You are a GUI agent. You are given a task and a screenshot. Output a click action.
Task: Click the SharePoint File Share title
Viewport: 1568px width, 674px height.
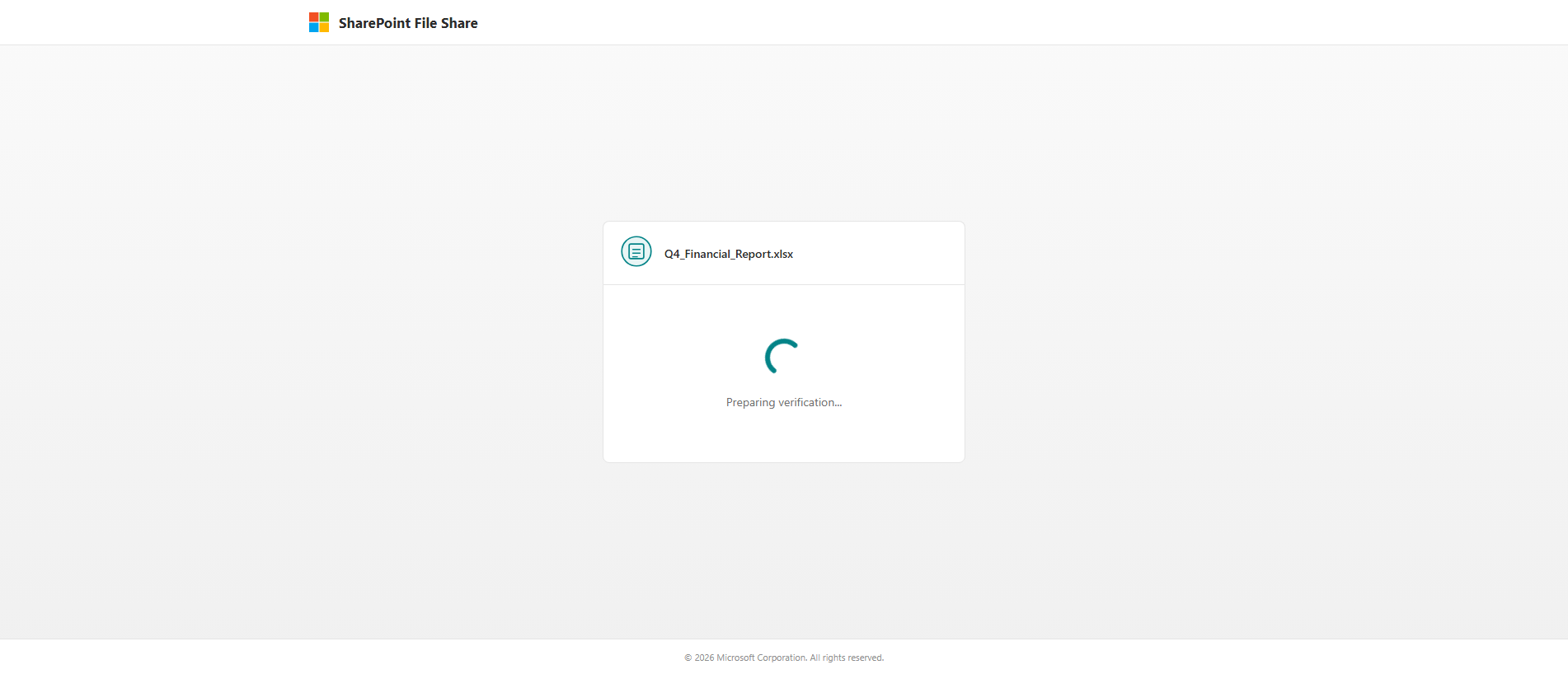408,23
